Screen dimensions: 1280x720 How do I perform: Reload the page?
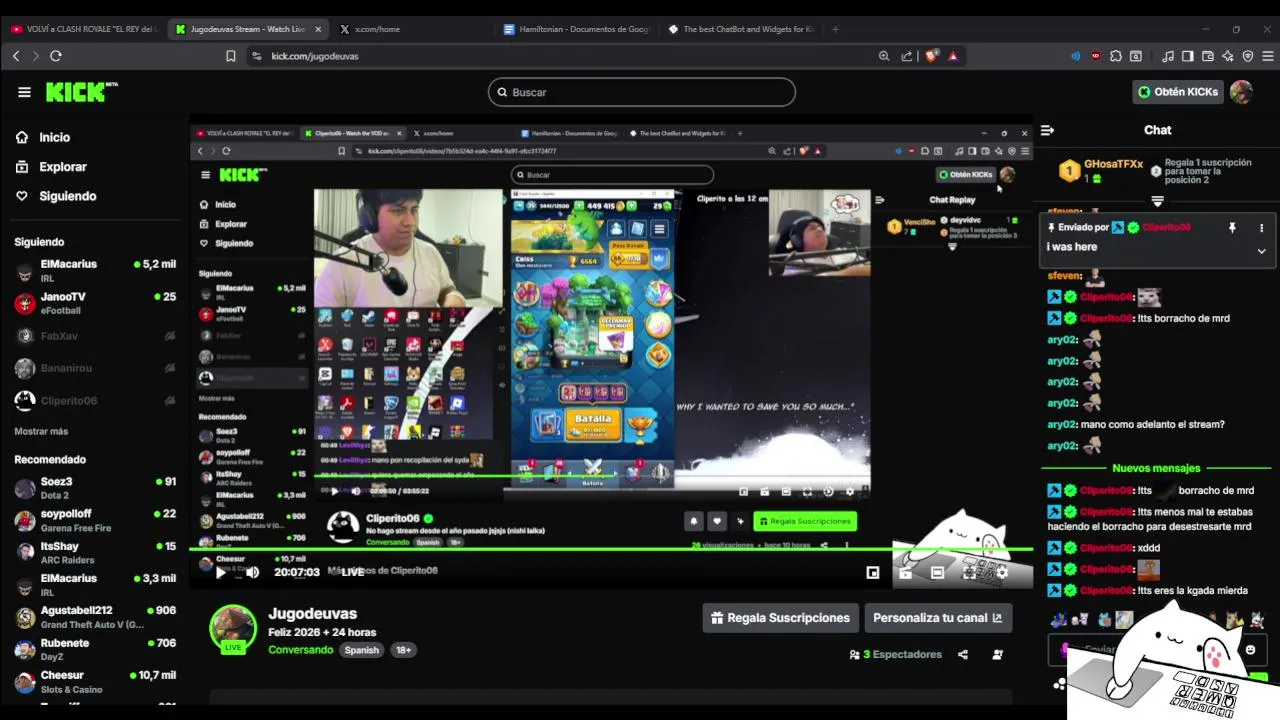tap(56, 56)
